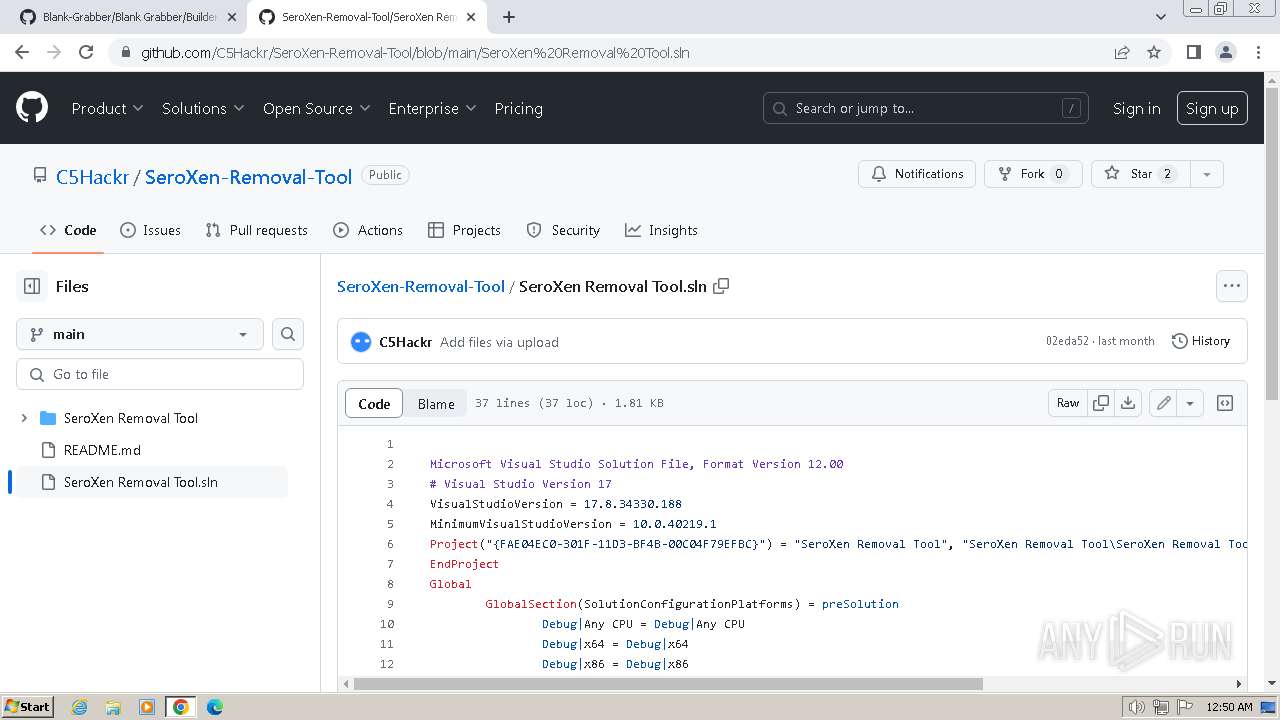Open symbols panel icon
This screenshot has height=720, width=1280.
1225,403
